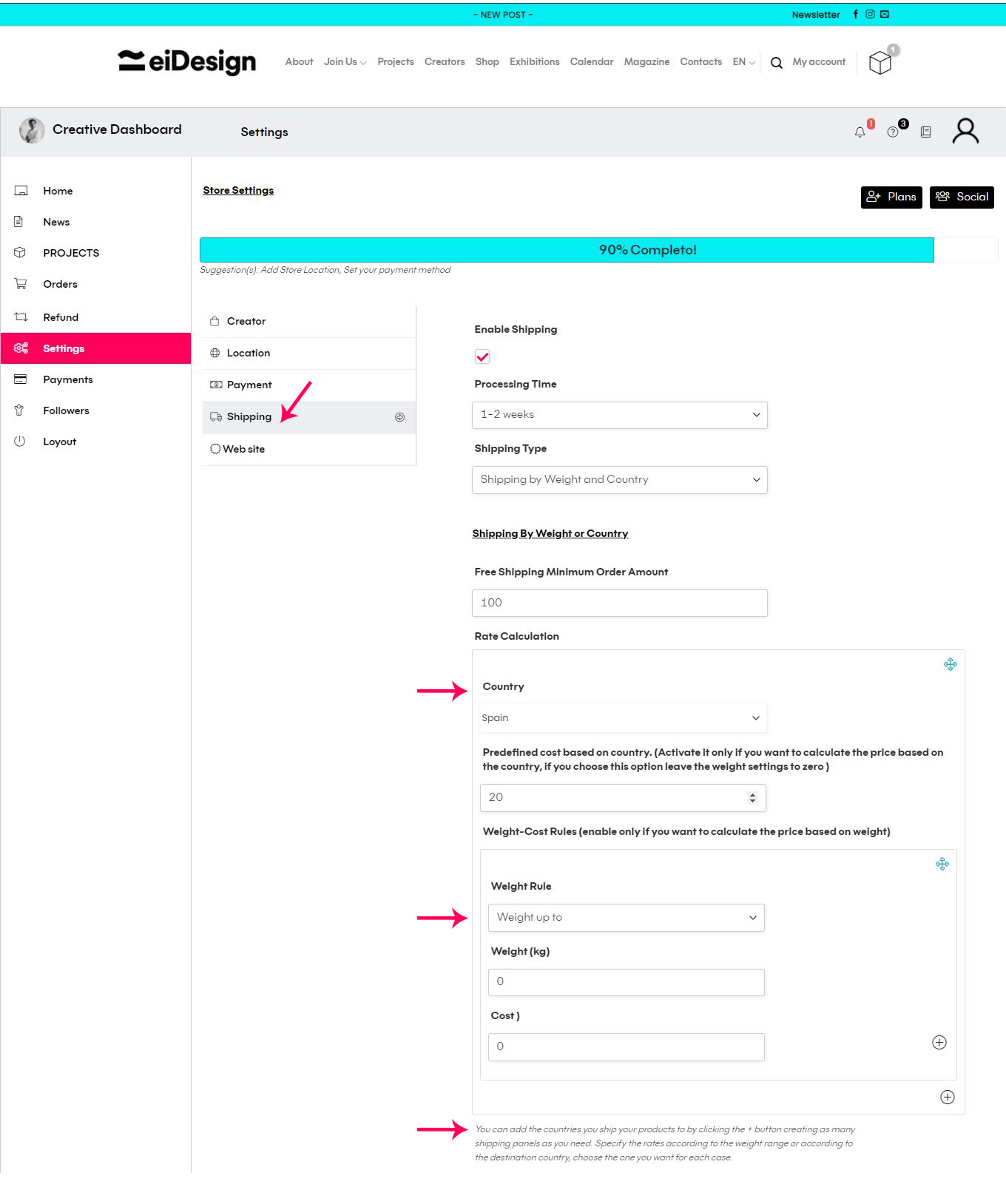Image resolution: width=1006 pixels, height=1204 pixels.
Task: Increase predefined country cost with stepper
Action: coord(752,794)
